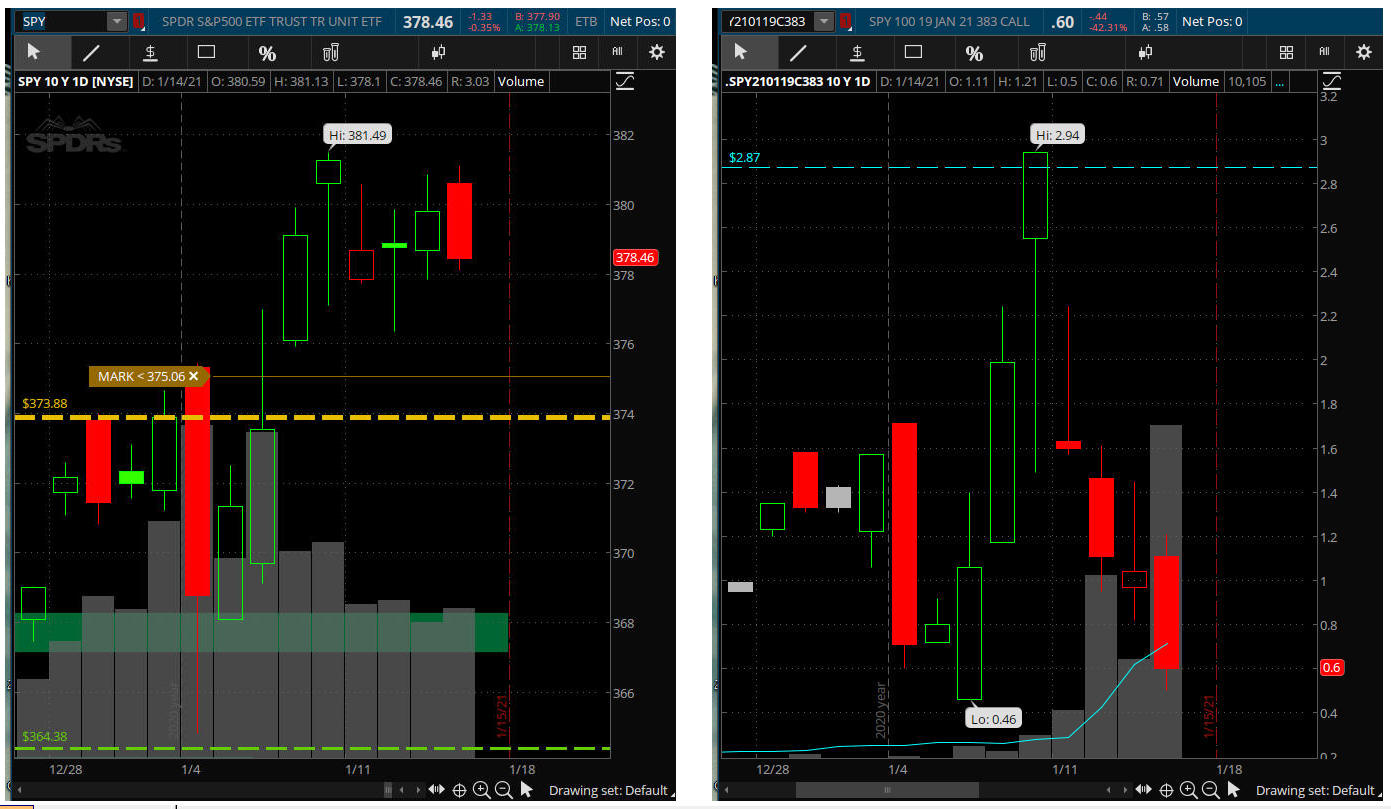Viewport: 1391px width, 809px height.
Task: Click zoom in magnifier below option chart
Action: 1188,790
